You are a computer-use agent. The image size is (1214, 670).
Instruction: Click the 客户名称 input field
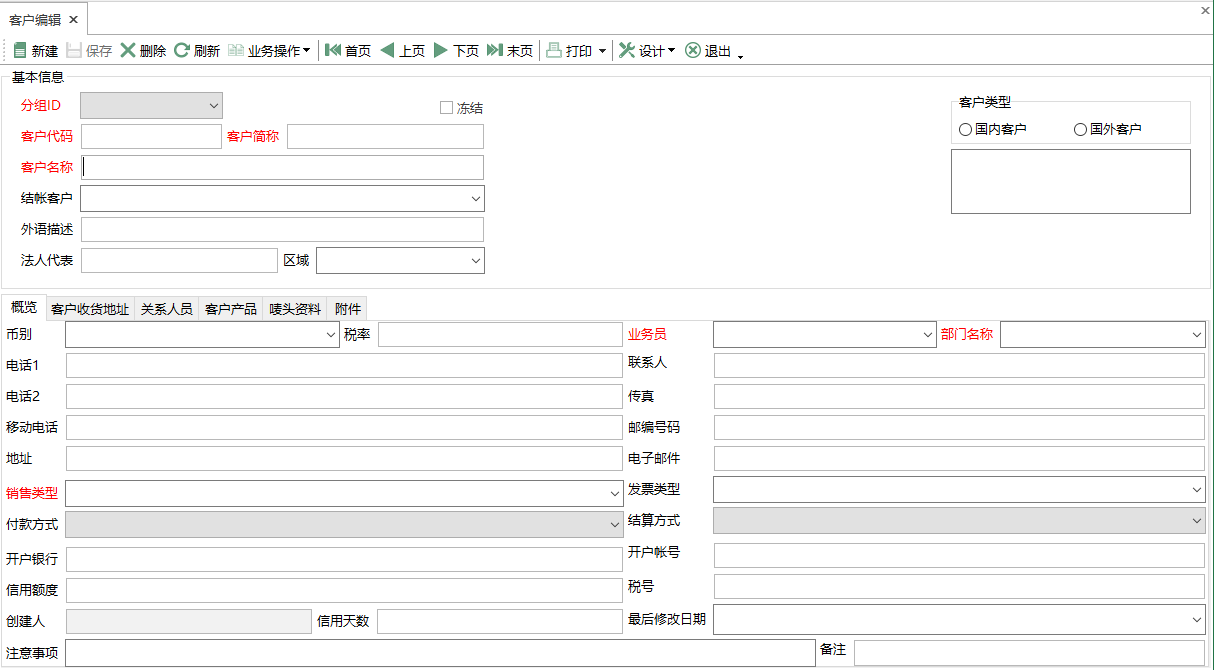(x=283, y=167)
